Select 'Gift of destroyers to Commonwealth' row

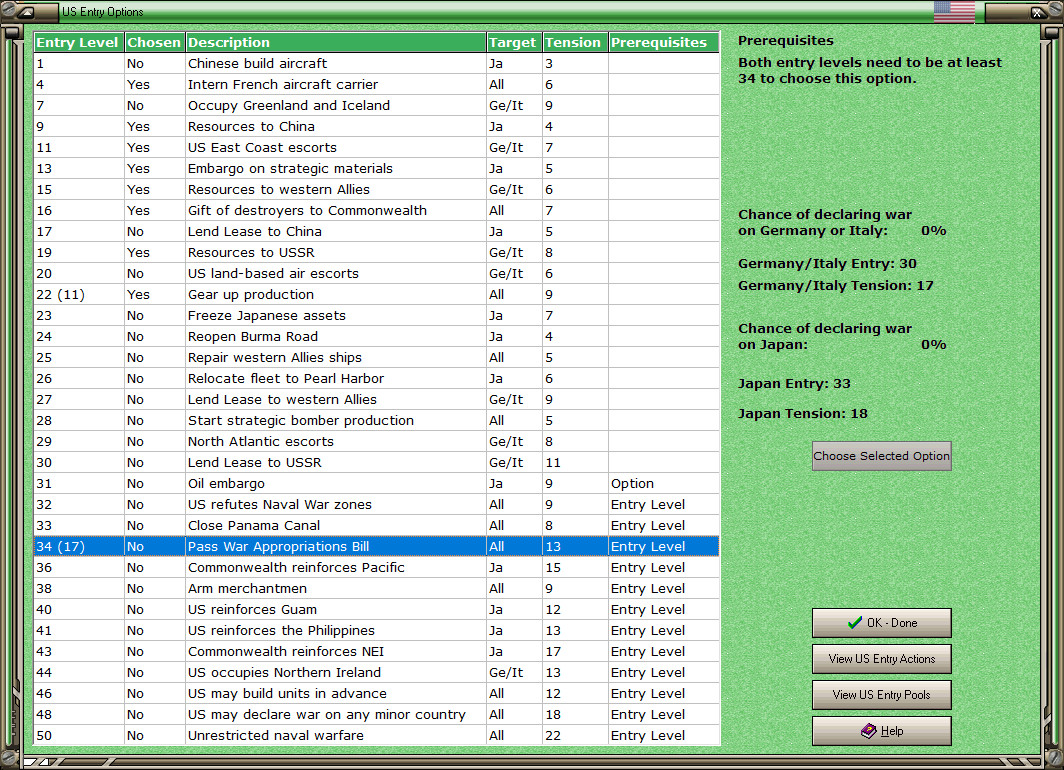[377, 210]
